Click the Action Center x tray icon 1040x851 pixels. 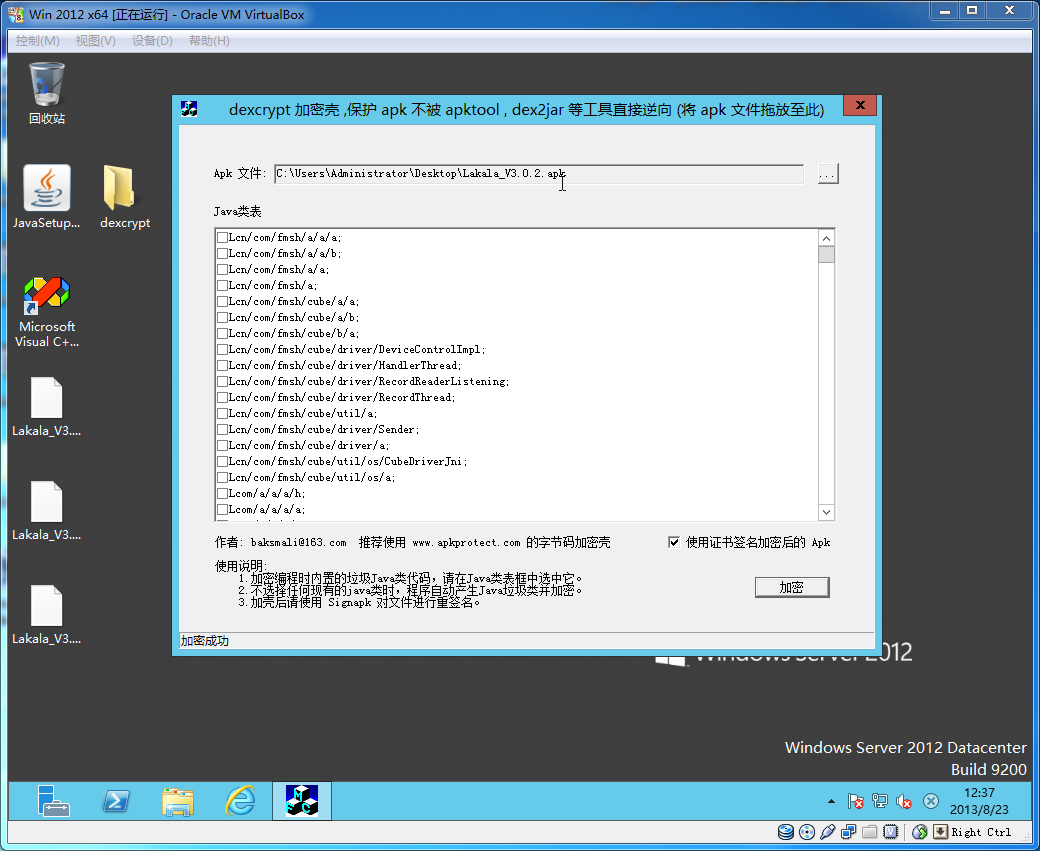(x=931, y=801)
